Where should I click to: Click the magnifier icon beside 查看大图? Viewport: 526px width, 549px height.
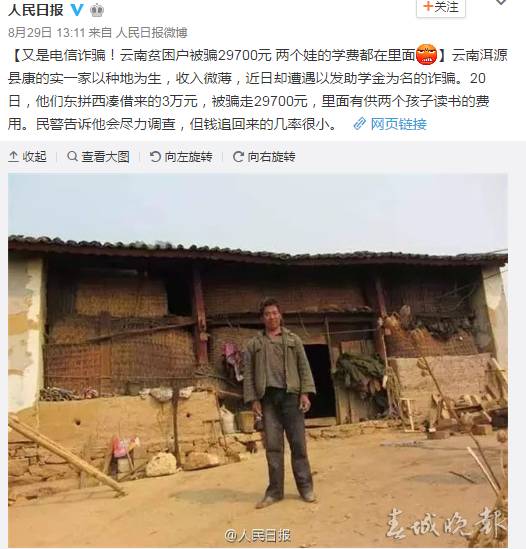(x=72, y=156)
